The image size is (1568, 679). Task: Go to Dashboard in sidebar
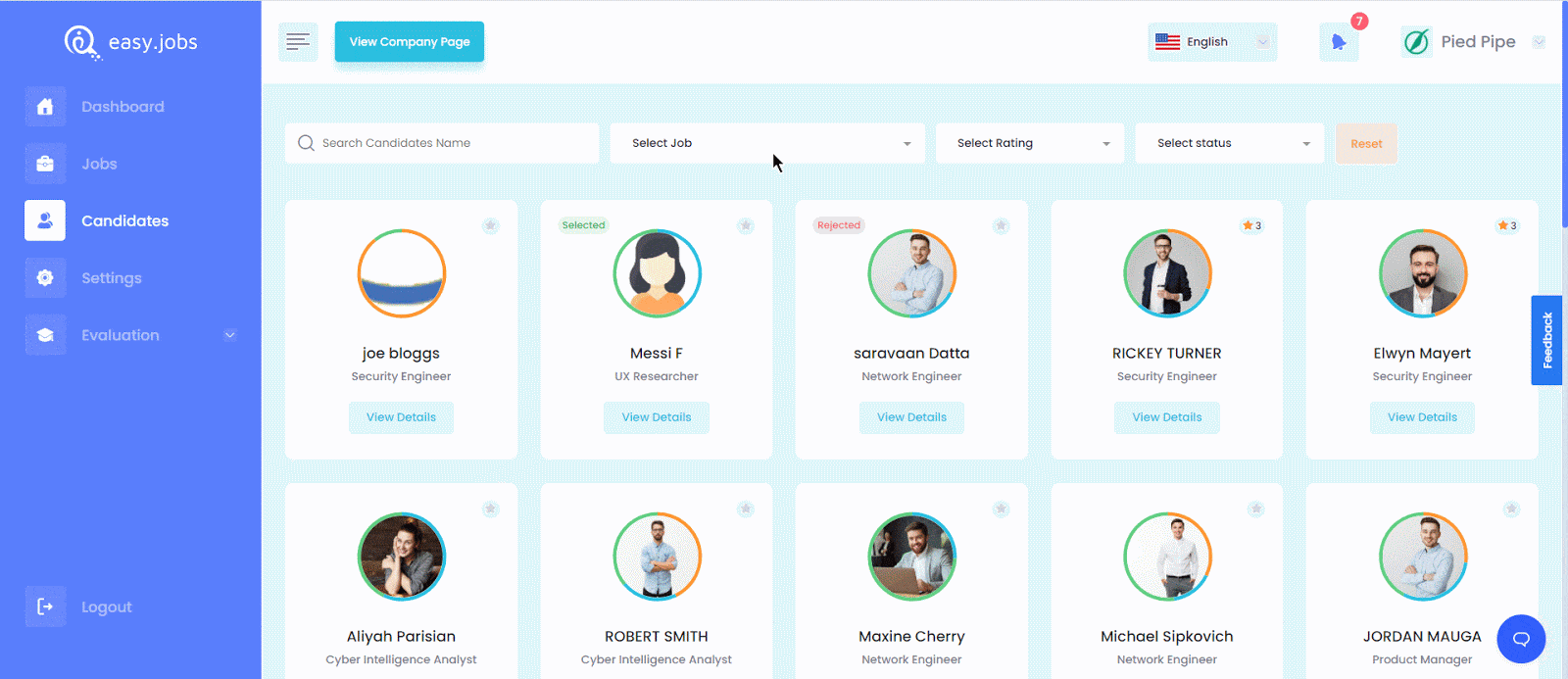[x=122, y=107]
